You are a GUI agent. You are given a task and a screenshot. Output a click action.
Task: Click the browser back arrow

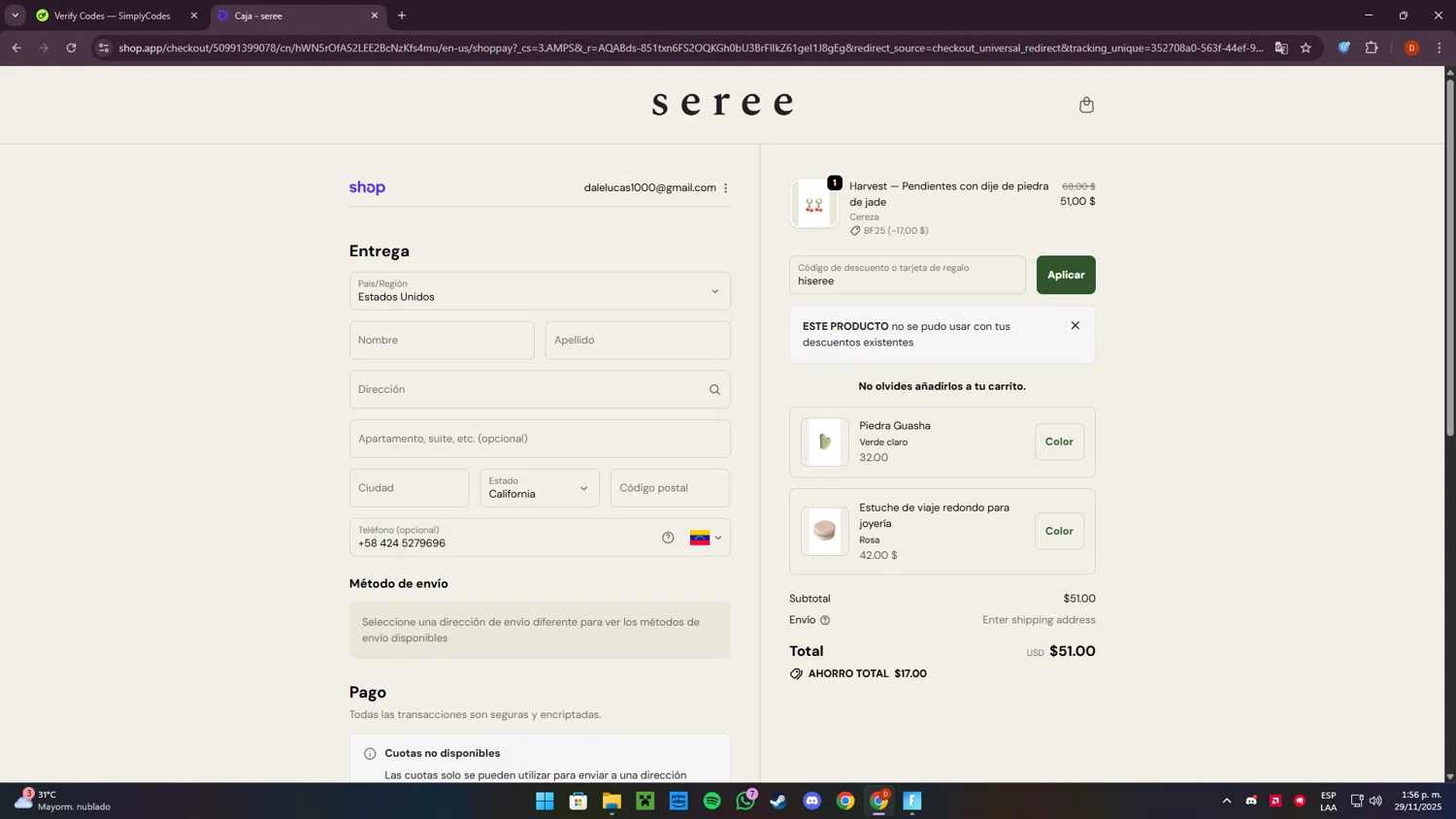pos(17,48)
